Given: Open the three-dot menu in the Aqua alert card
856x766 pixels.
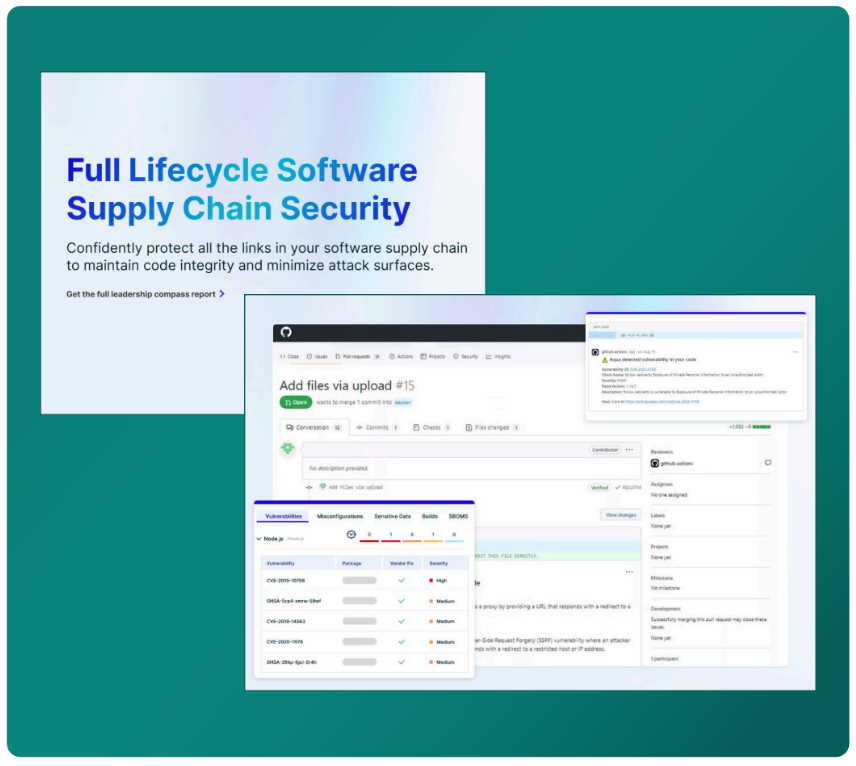Looking at the screenshot, I should coord(795,351).
